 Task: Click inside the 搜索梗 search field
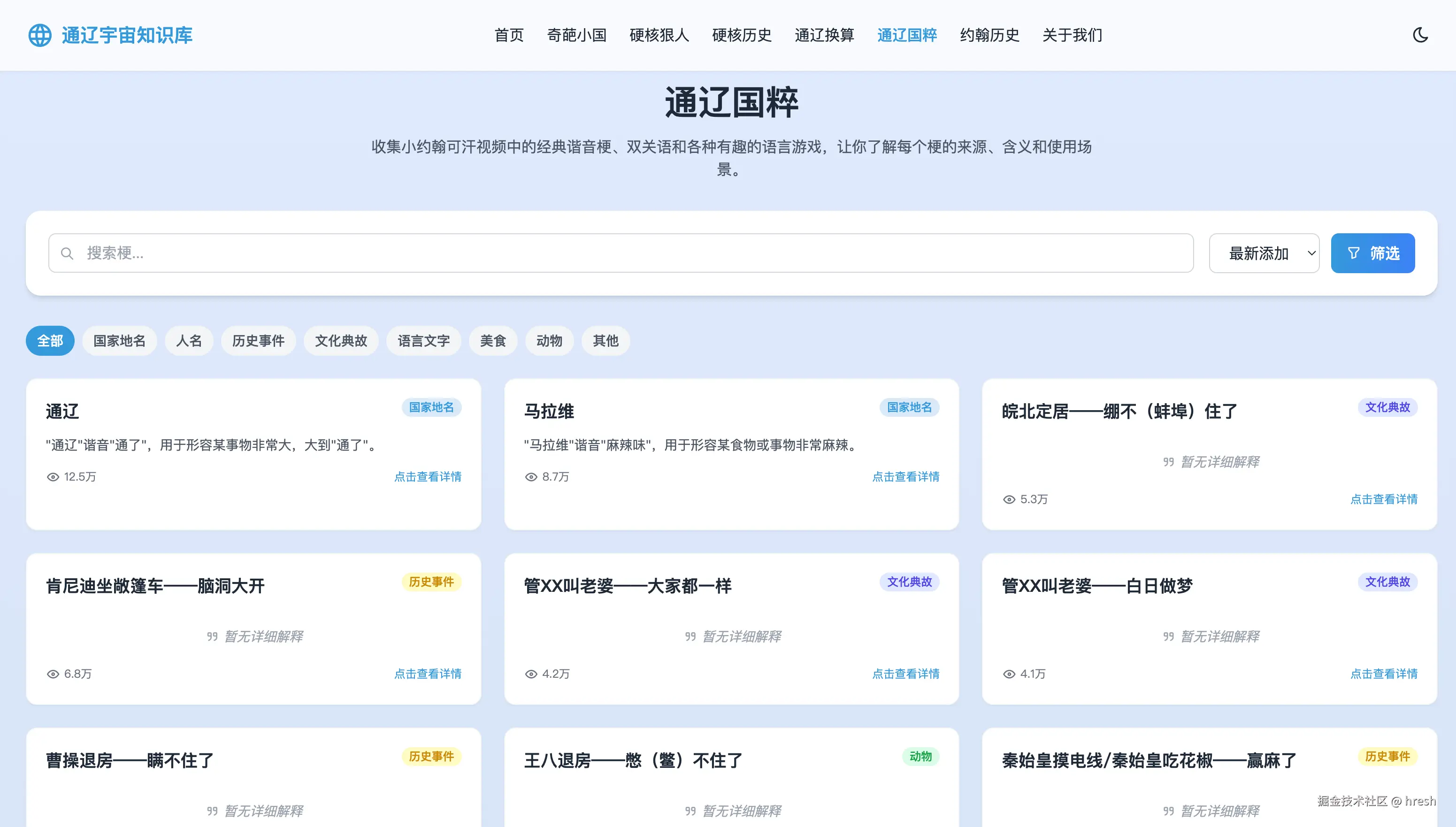click(x=625, y=253)
